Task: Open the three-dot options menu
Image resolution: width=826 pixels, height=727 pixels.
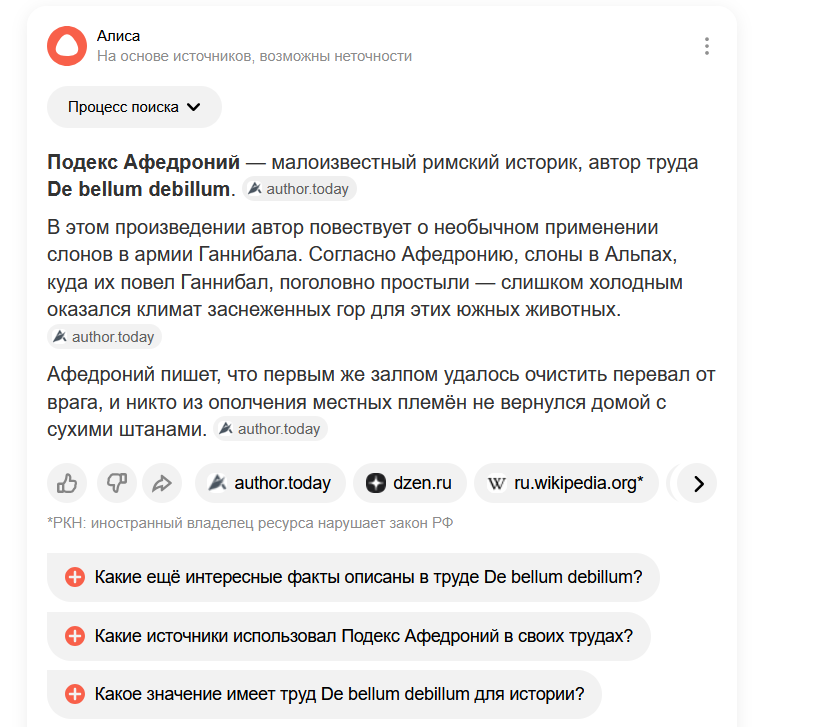Action: (707, 46)
